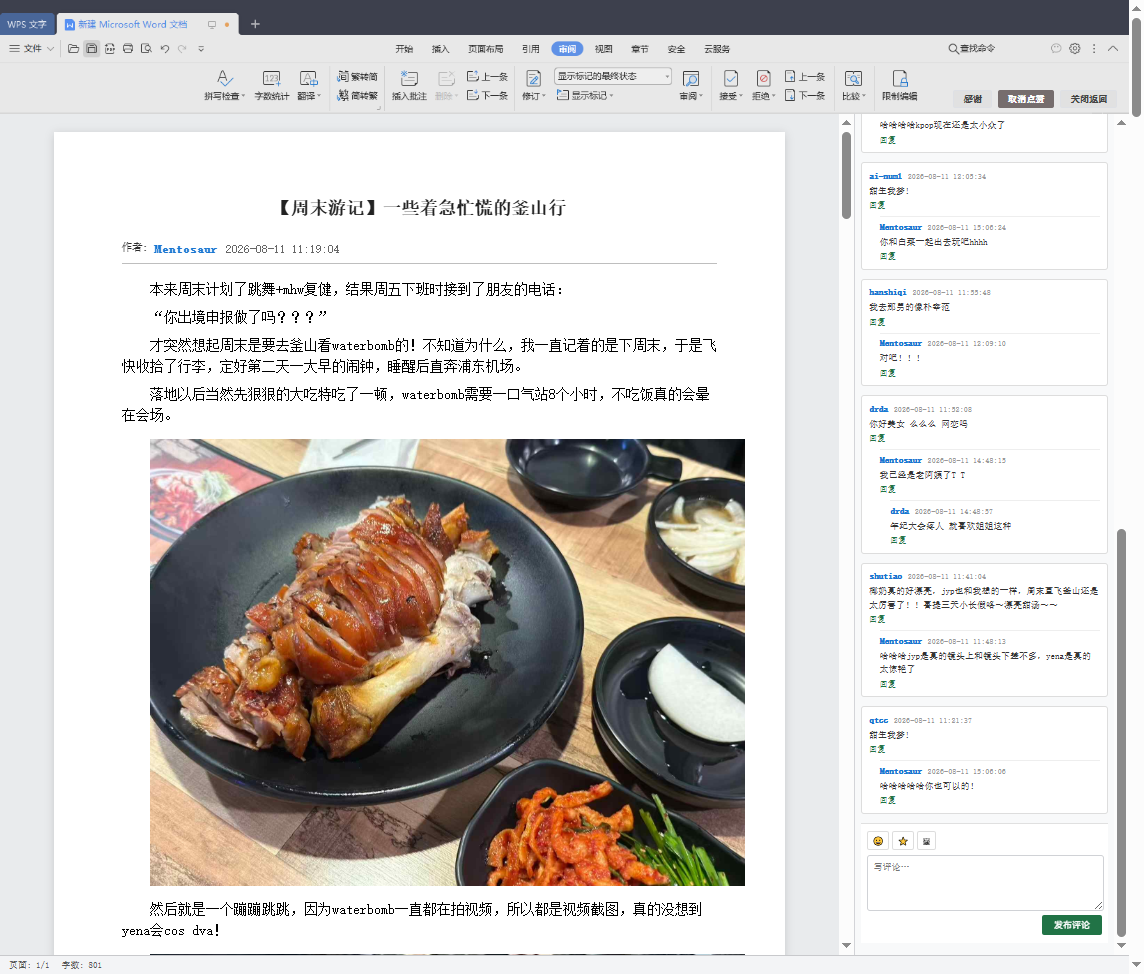Expand the 接受 dropdown arrow
The height and width of the screenshot is (974, 1144).
coord(741,96)
